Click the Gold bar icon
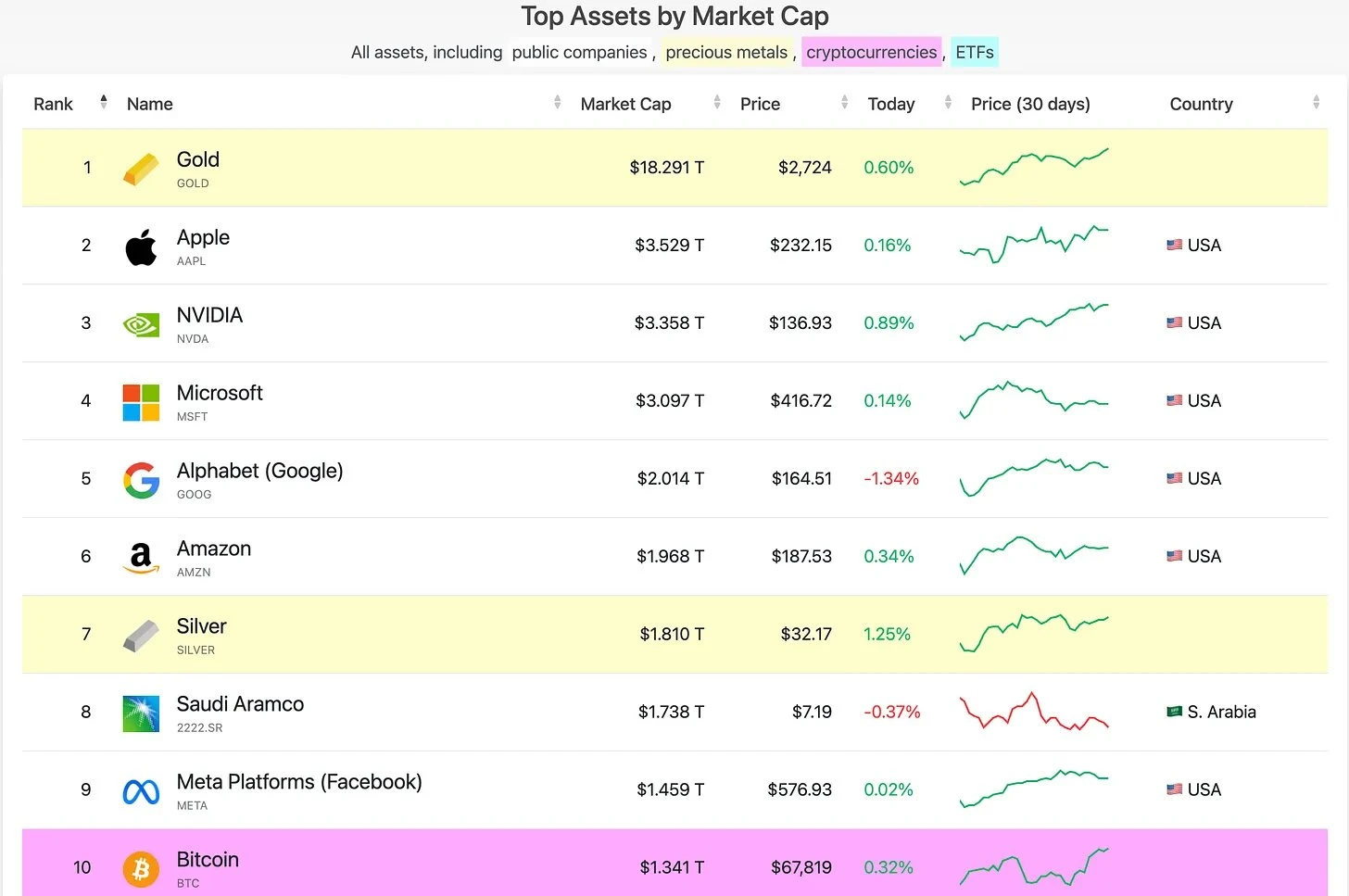The width and height of the screenshot is (1349, 896). pos(141,169)
